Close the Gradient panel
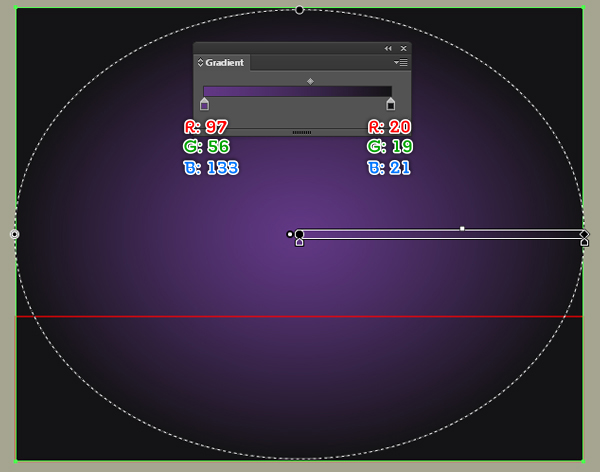 pos(403,48)
